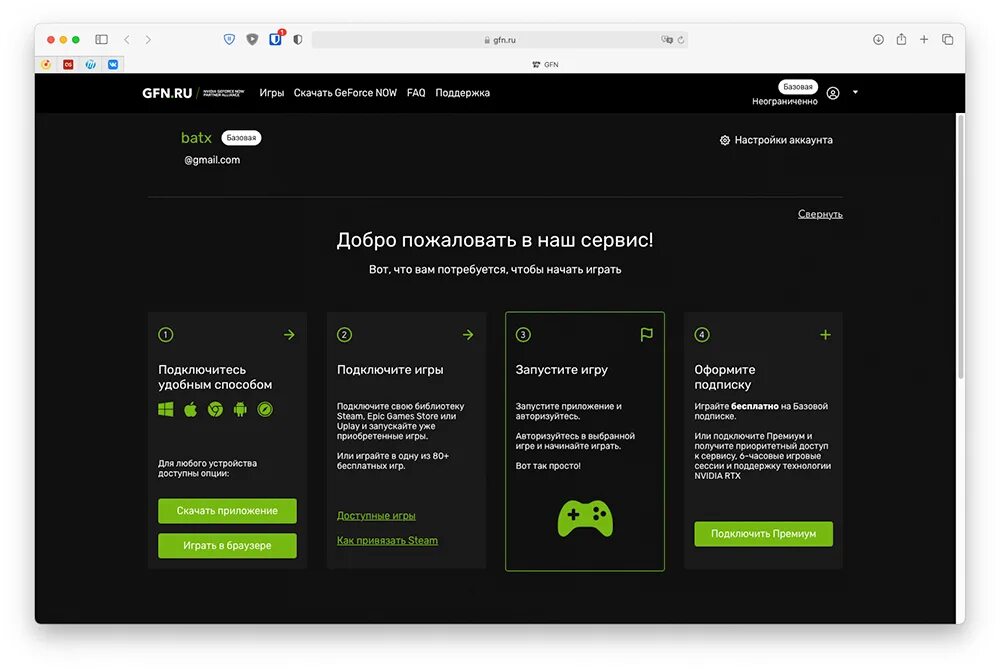Click the Apple platform icon

(190, 409)
